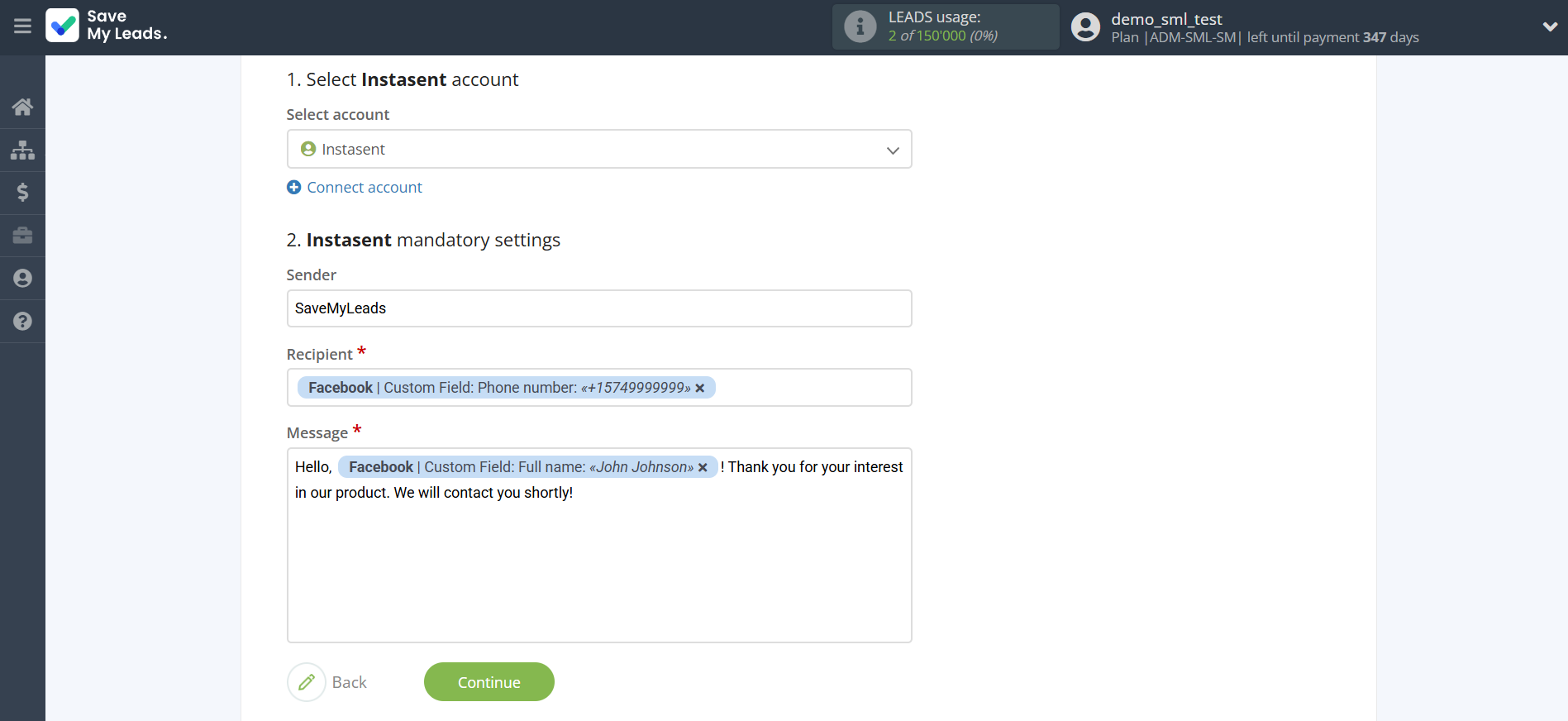The width and height of the screenshot is (1568, 721).
Task: Remove the Phone number tag
Action: pos(700,389)
